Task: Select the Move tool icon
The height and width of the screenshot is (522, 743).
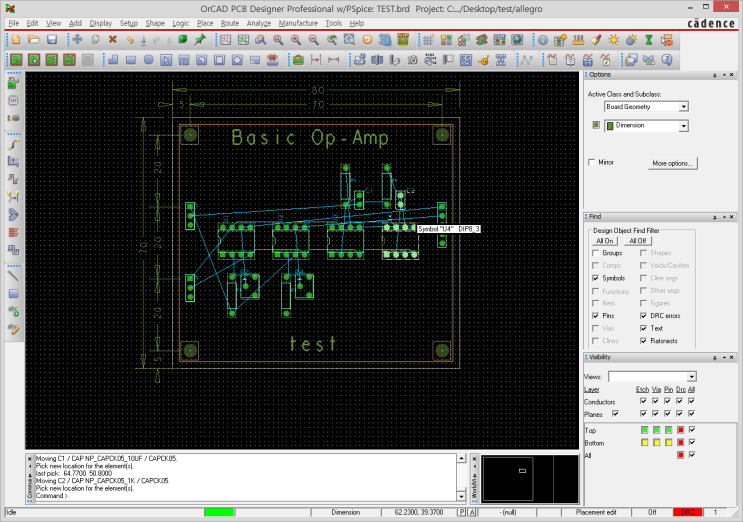Action: pyautogui.click(x=77, y=40)
